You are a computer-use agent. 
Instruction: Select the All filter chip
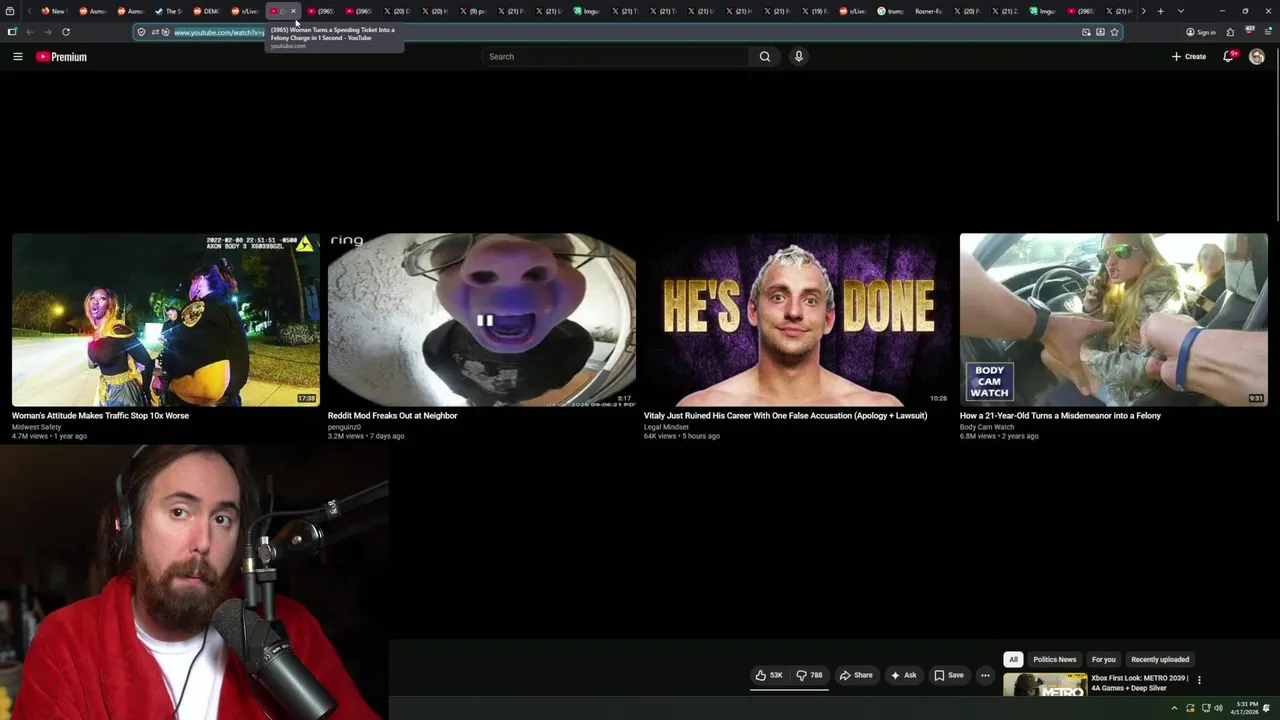point(1013,659)
